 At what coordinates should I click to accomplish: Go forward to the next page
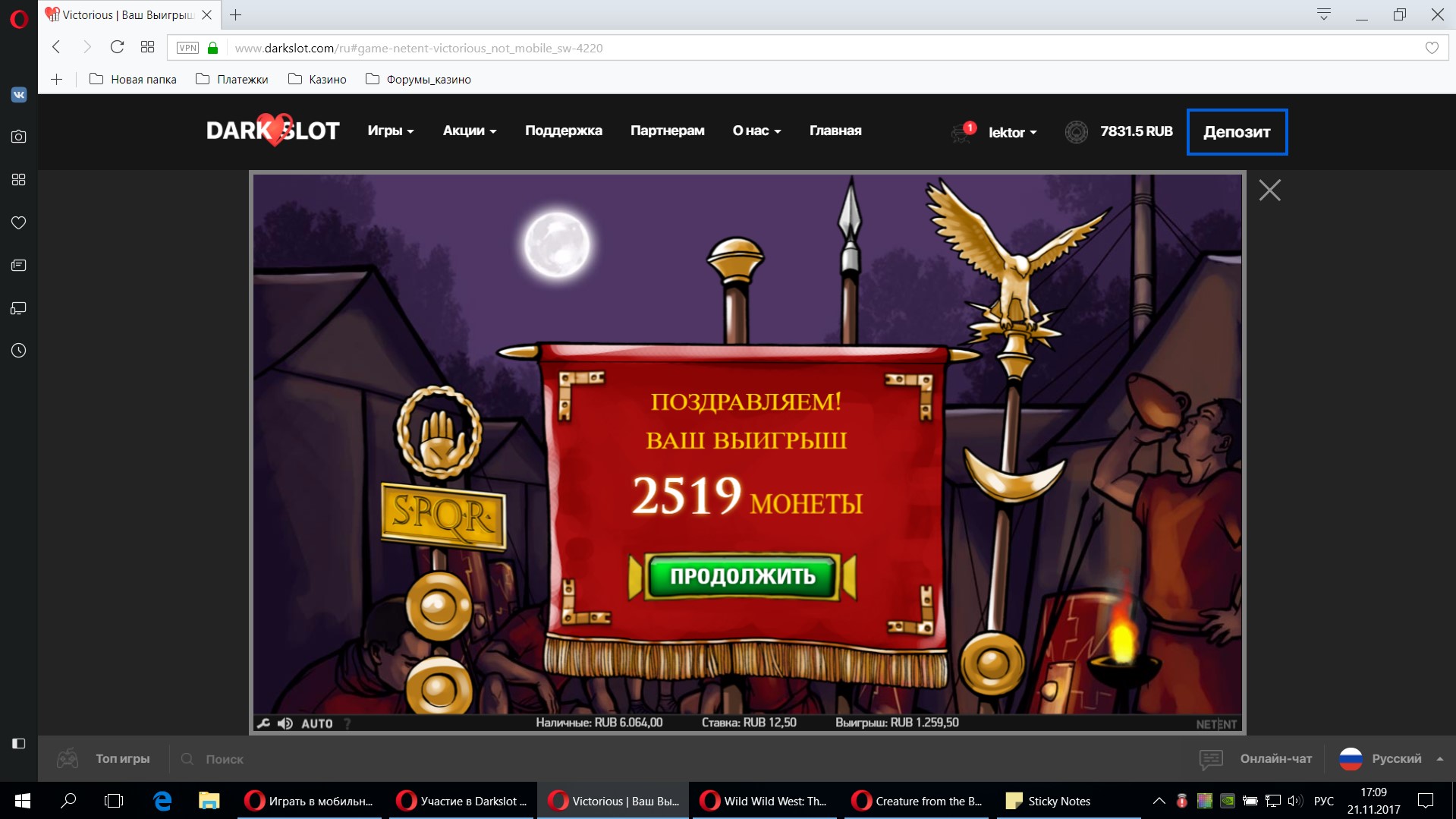click(86, 47)
